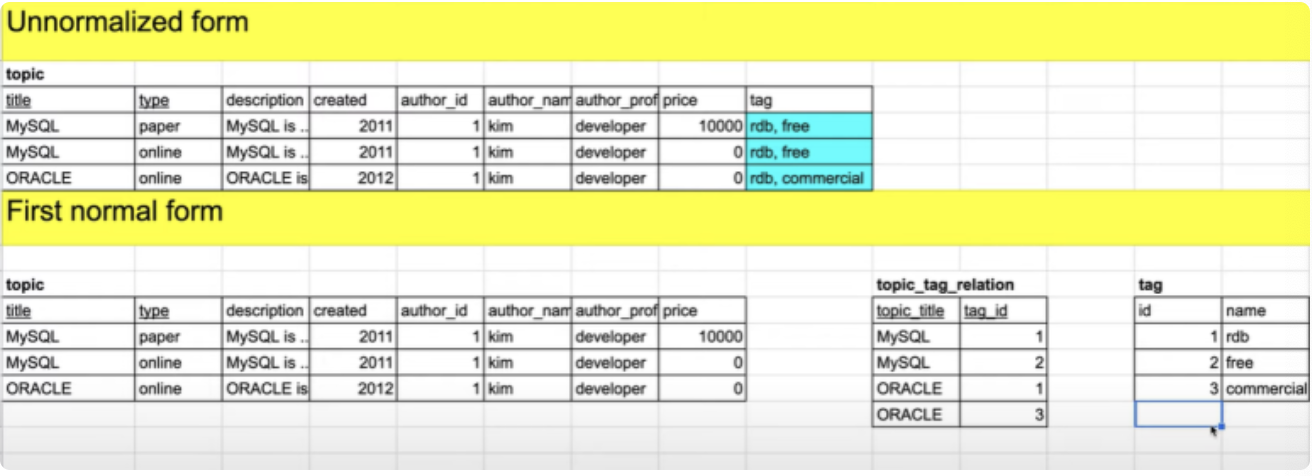
Task: Click "paper" type cell in First normal form table
Action: [178, 337]
